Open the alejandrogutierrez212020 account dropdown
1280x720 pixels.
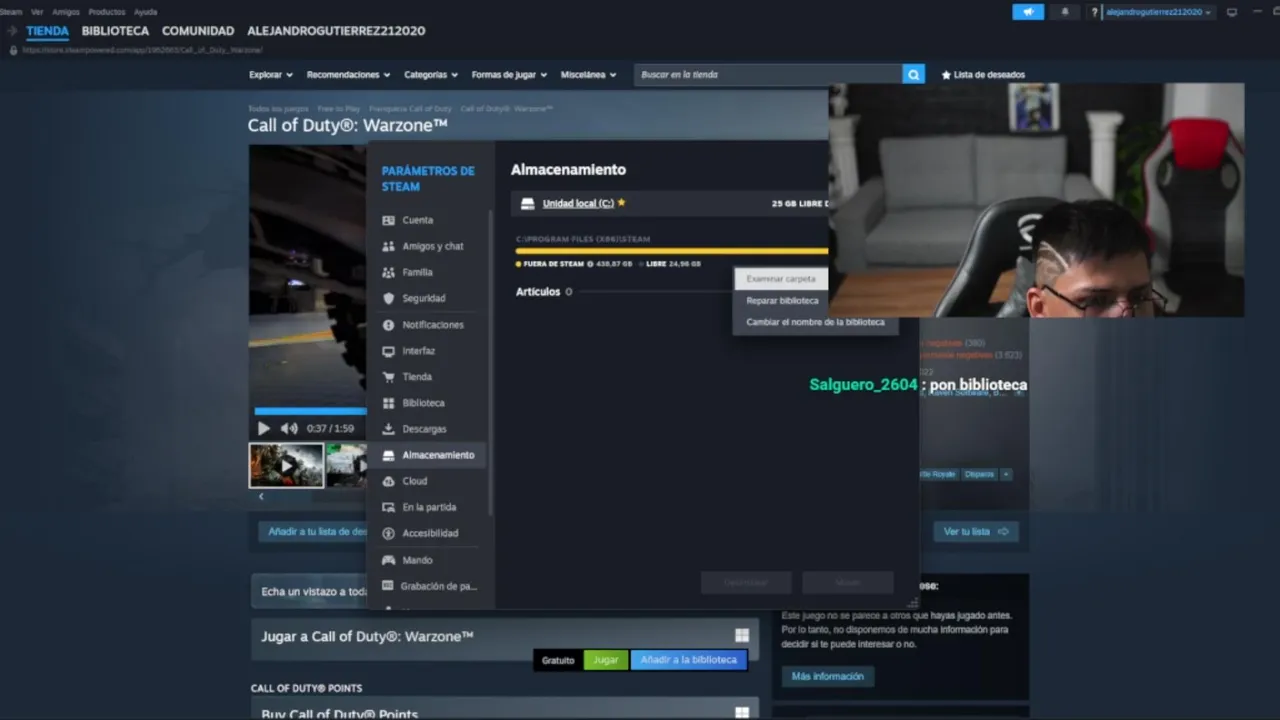coord(1158,12)
